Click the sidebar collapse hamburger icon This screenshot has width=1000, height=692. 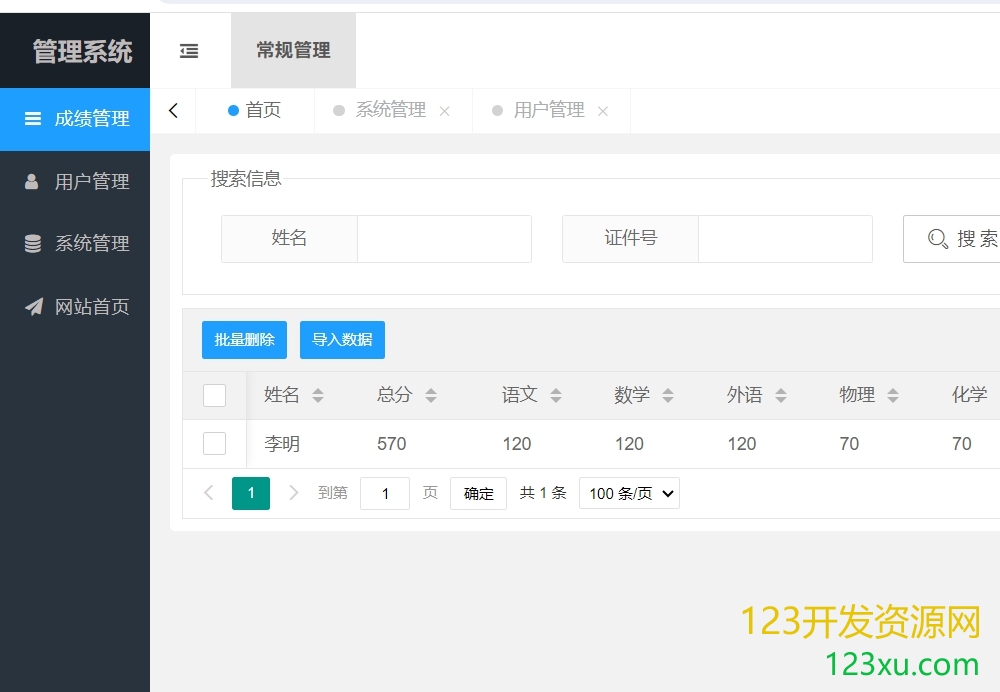click(189, 51)
